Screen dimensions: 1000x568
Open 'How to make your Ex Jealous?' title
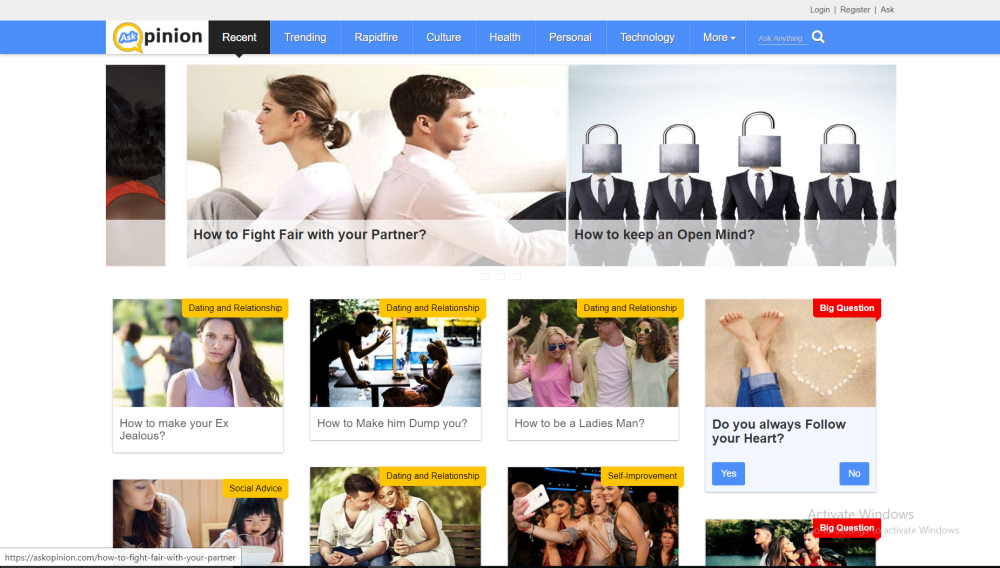[173, 429]
